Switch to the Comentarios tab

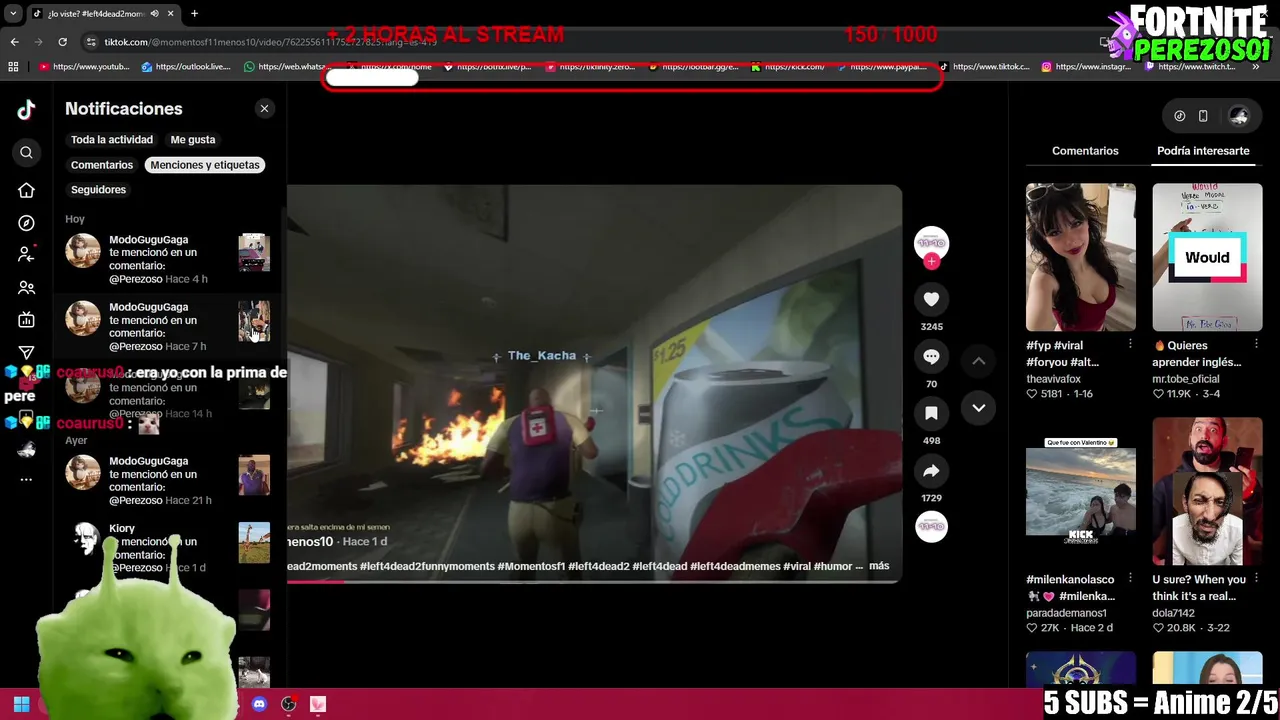click(x=1085, y=151)
